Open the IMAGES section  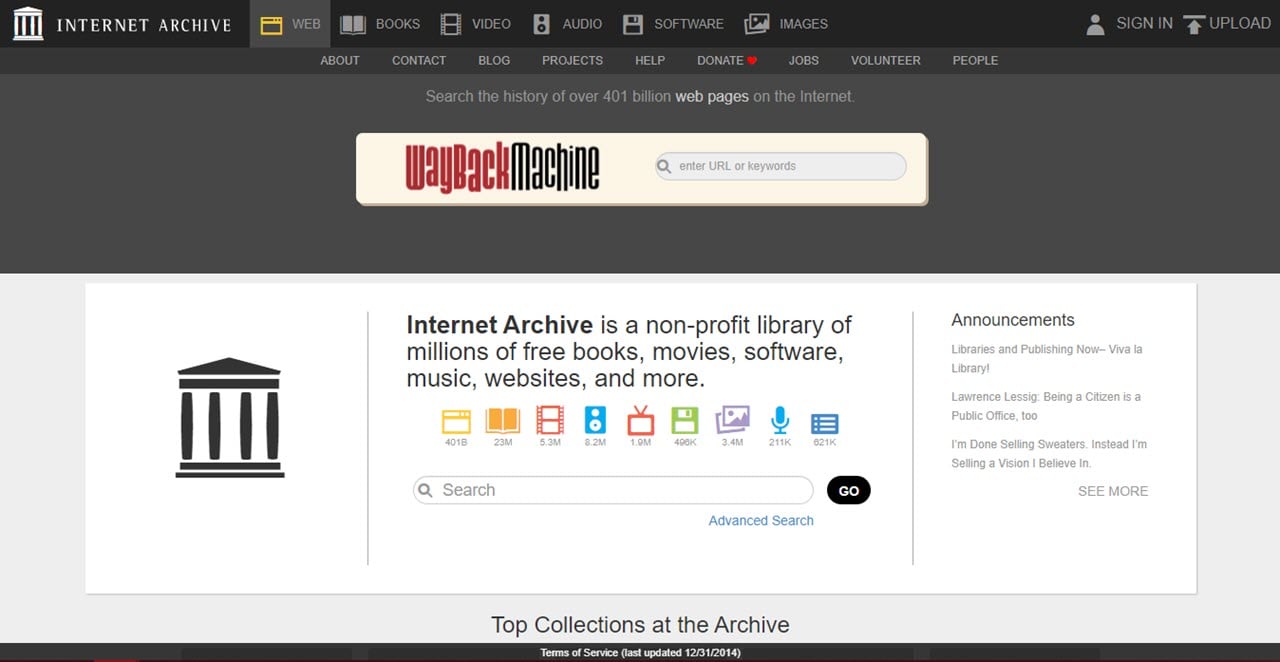804,24
